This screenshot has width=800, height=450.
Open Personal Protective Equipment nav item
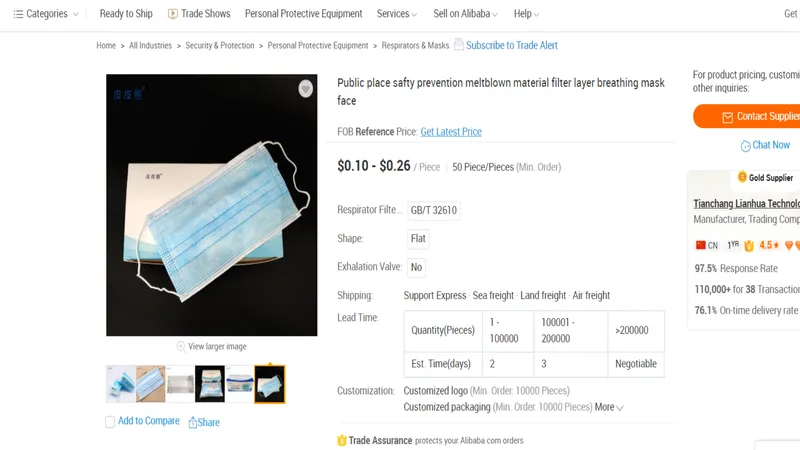tap(303, 14)
